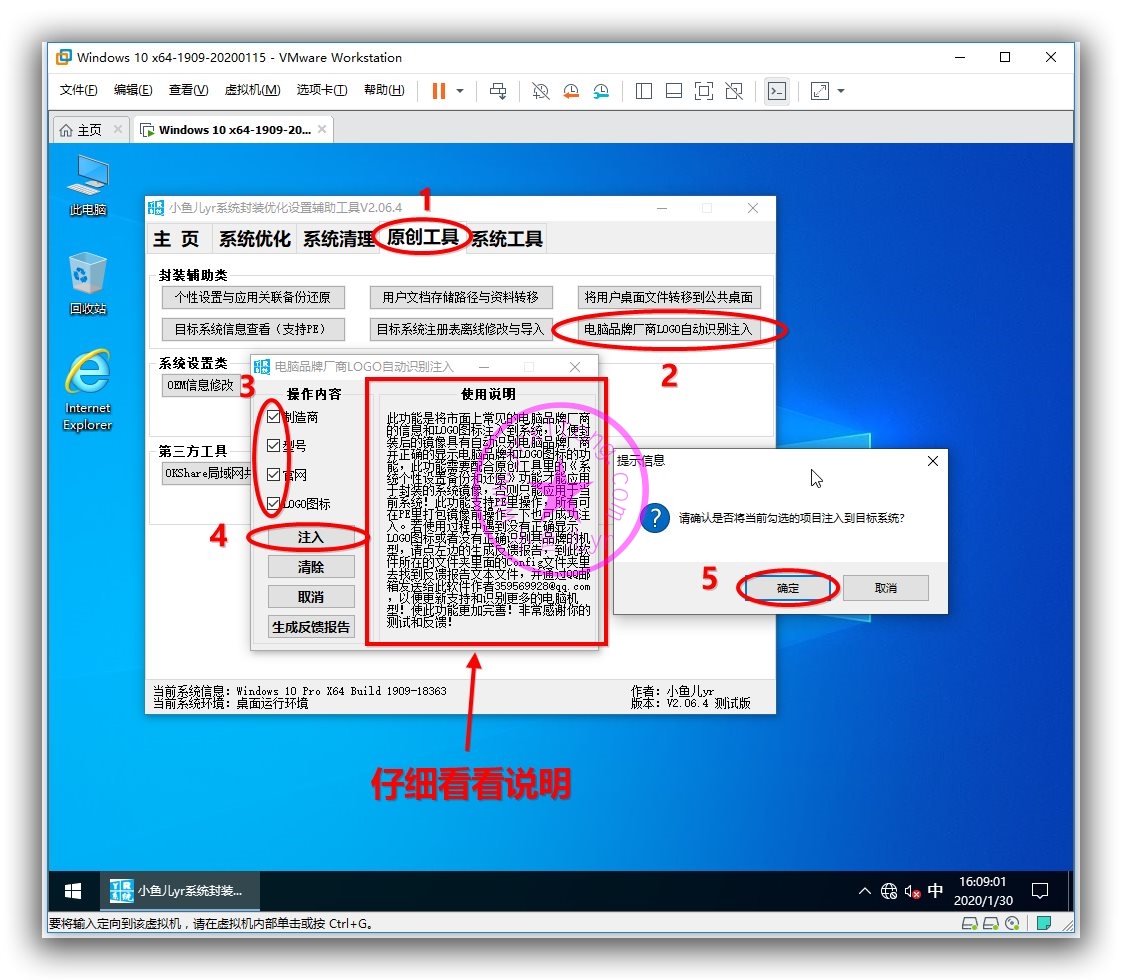Pause the virtual machine from toolbar
1122x980 pixels.
[439, 91]
